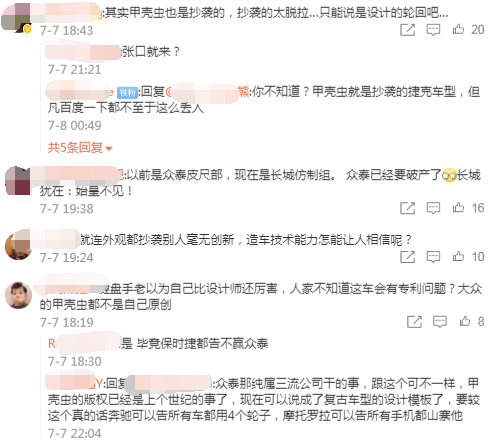Screen dimensions: 500x442
Task: Click the 铁粉 fan badge
Action: (127, 92)
